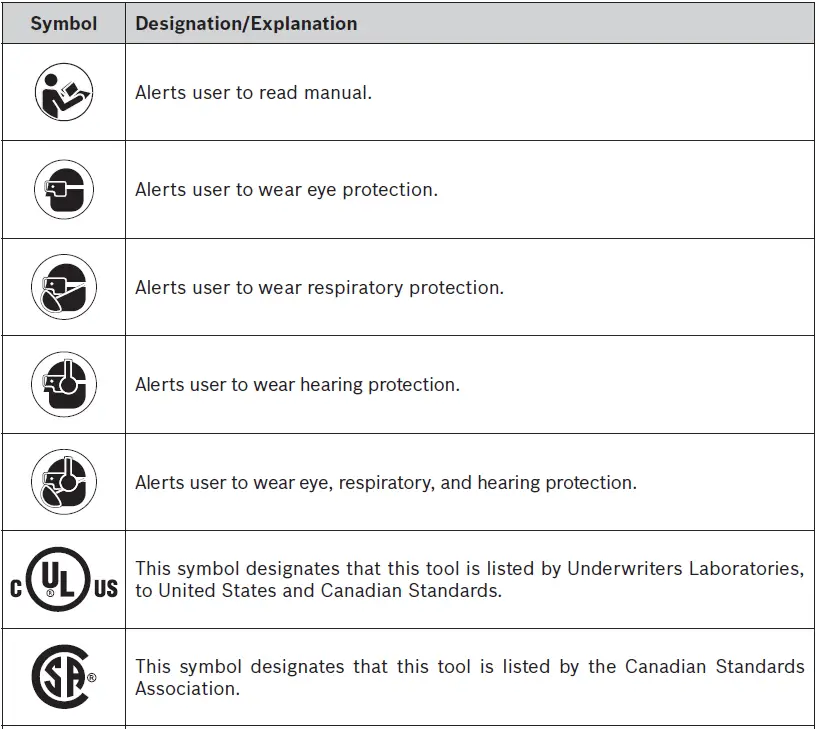Click the 'Symbol' column header

point(64,23)
